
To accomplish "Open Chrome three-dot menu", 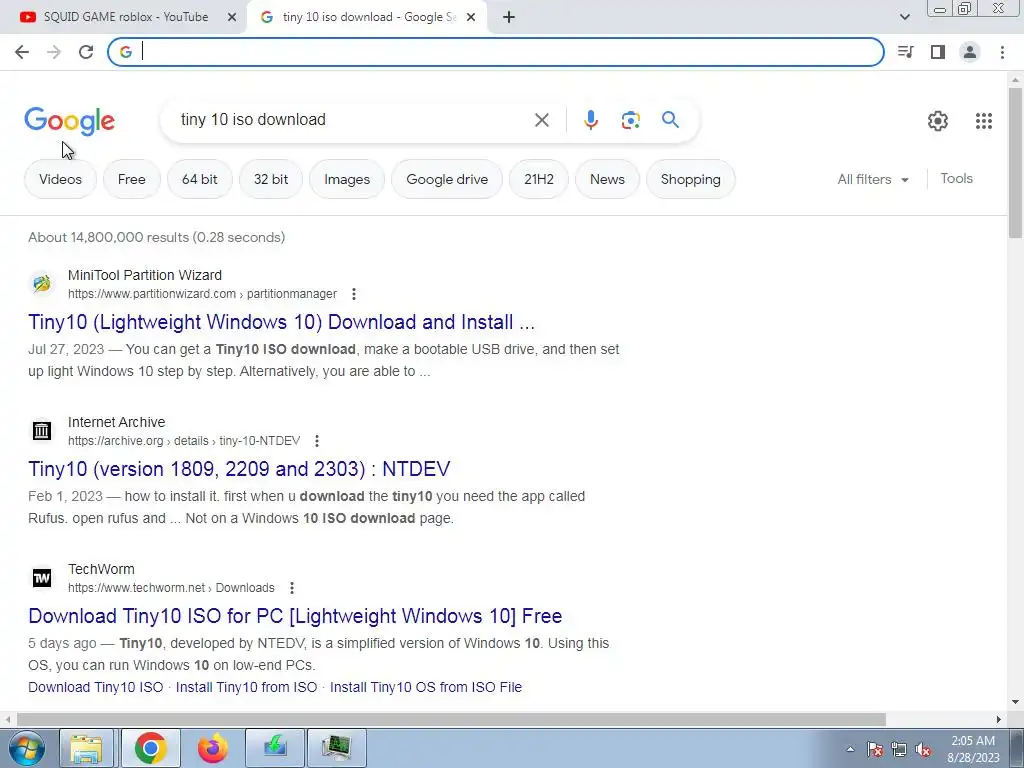I will [1002, 52].
